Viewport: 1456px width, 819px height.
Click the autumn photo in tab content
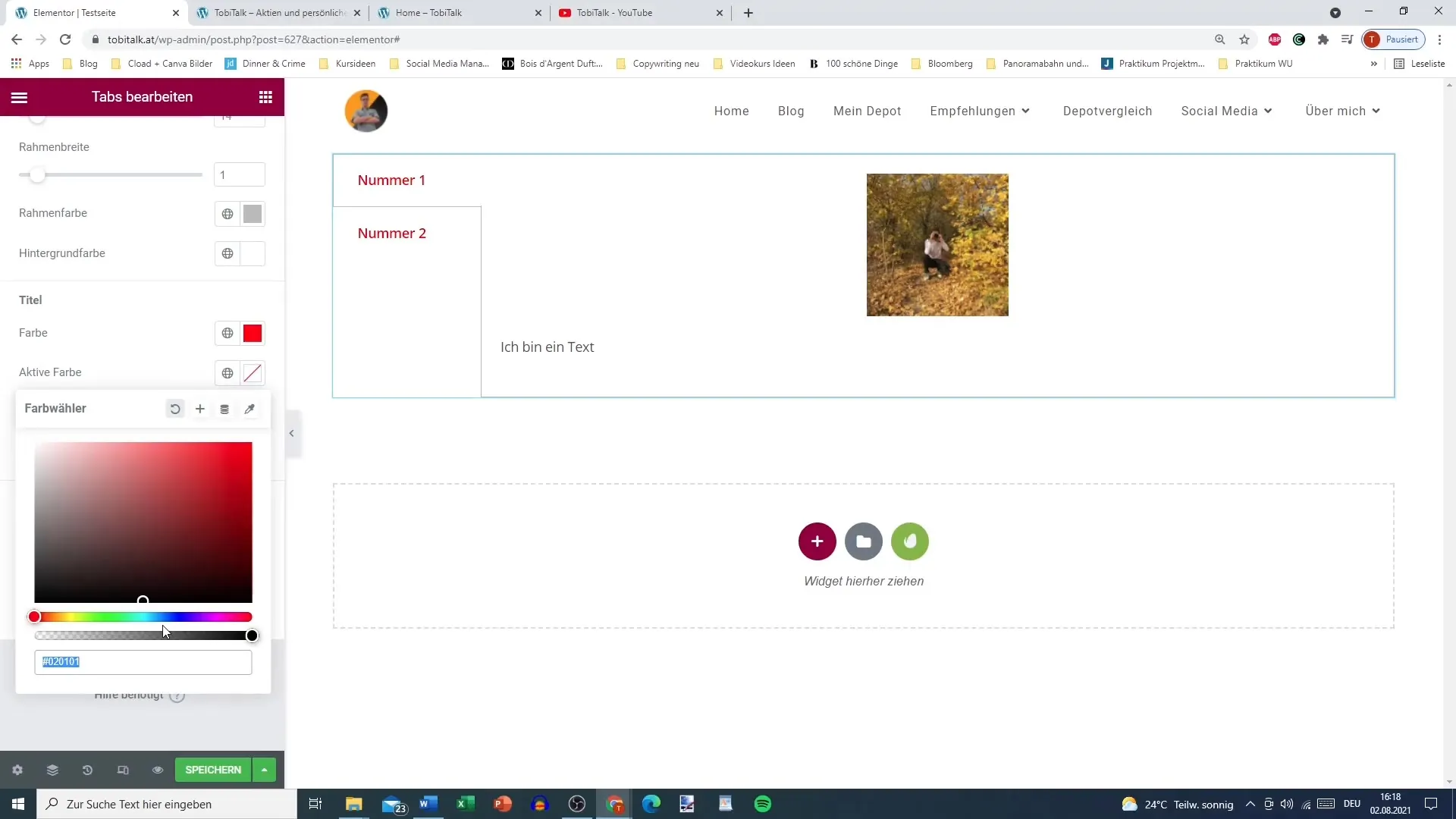pyautogui.click(x=937, y=245)
